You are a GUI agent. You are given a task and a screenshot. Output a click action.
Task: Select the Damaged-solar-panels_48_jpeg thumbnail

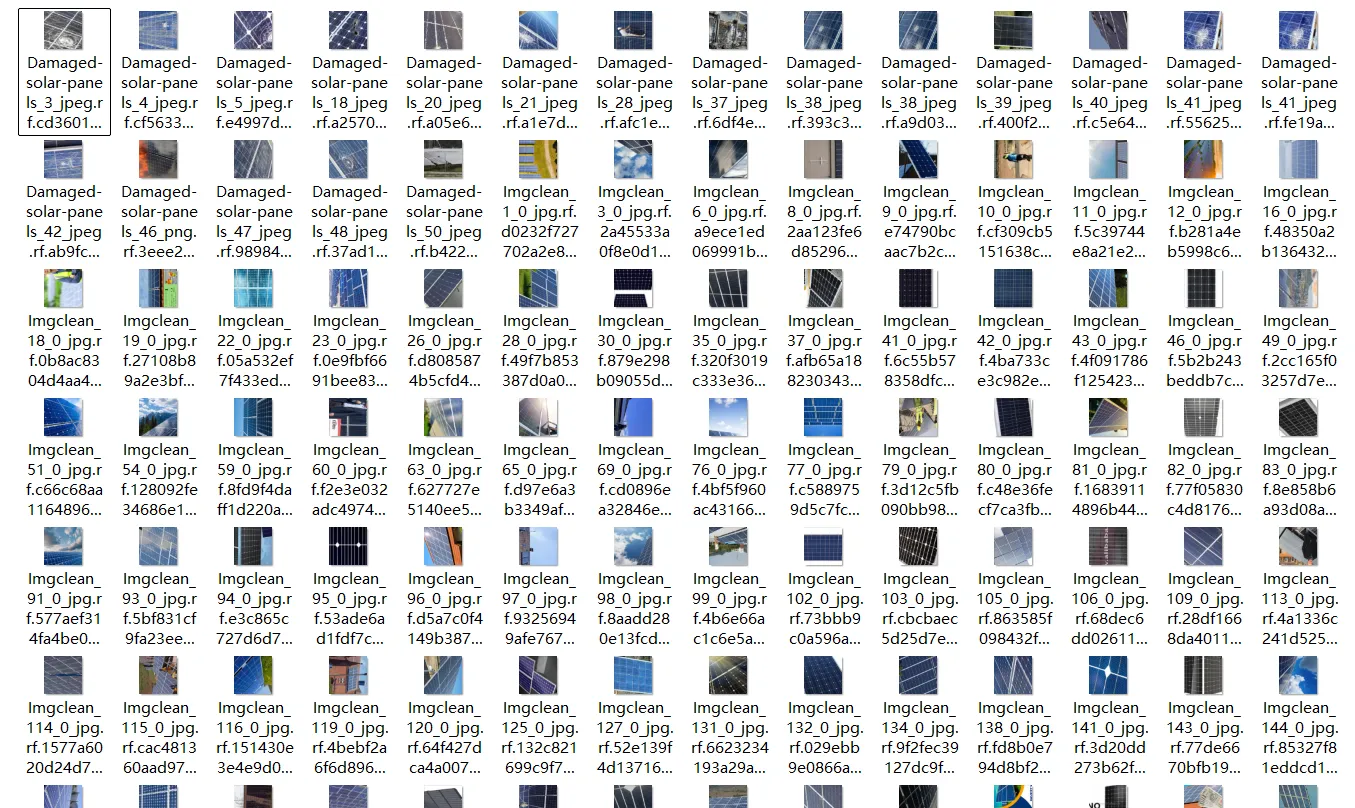[349, 160]
